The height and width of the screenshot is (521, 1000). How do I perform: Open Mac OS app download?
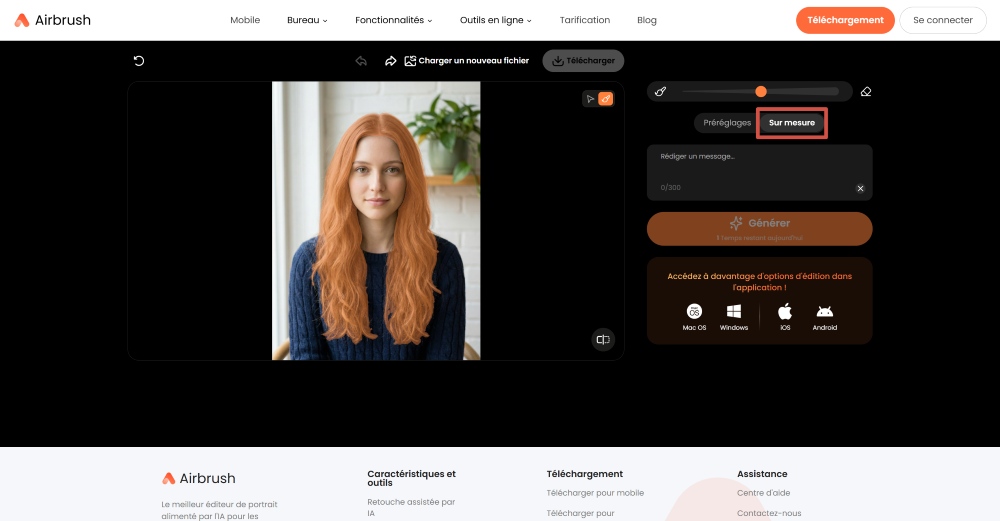(694, 317)
